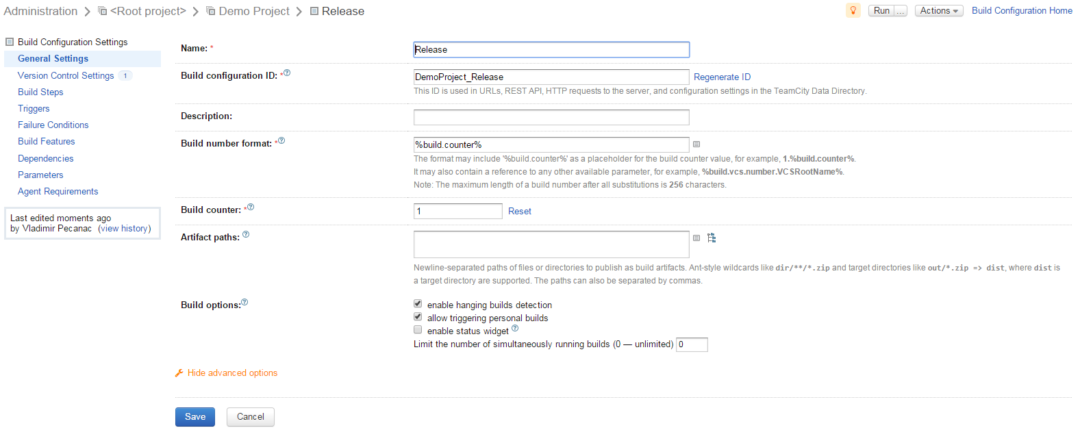Click the orange lightbulb investigation icon
1080x441 pixels.
(854, 11)
